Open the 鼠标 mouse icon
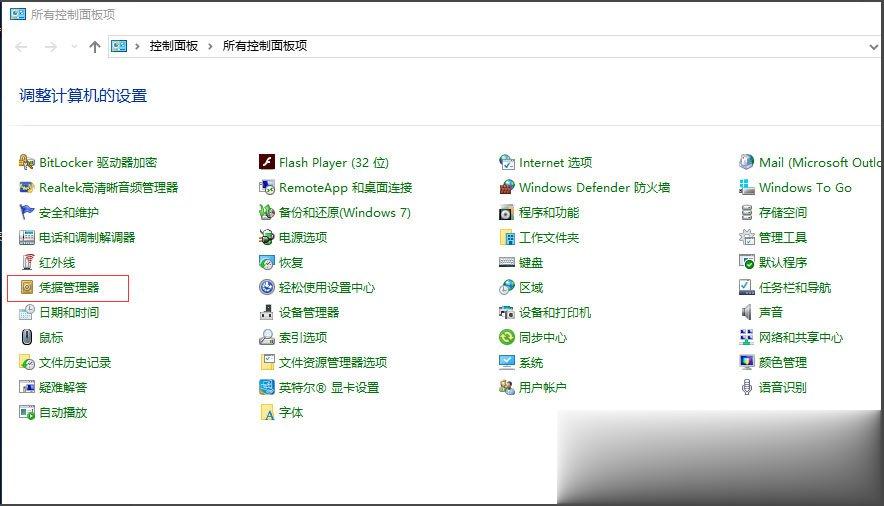Viewport: 884px width, 506px height. (26, 337)
